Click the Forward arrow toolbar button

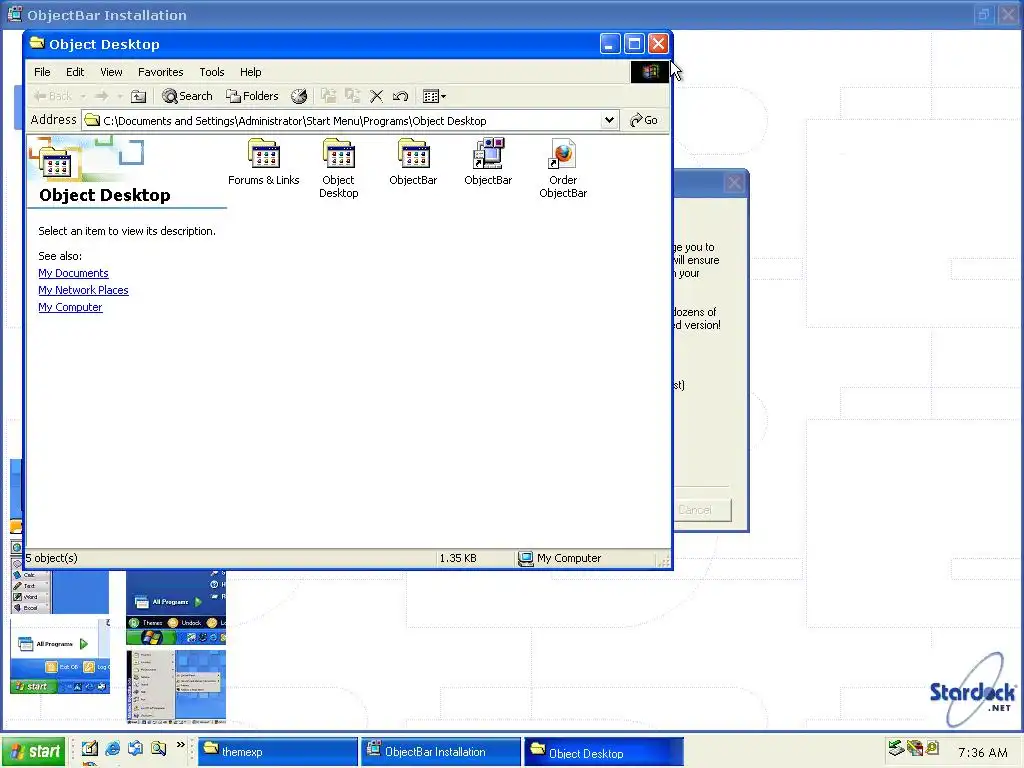101,97
